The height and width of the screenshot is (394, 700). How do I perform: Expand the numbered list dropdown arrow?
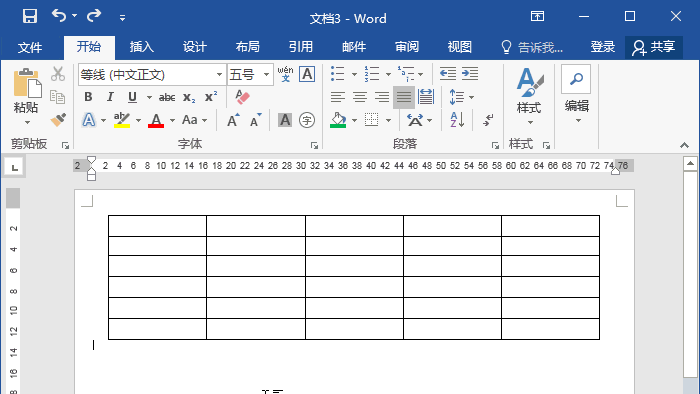[388, 74]
